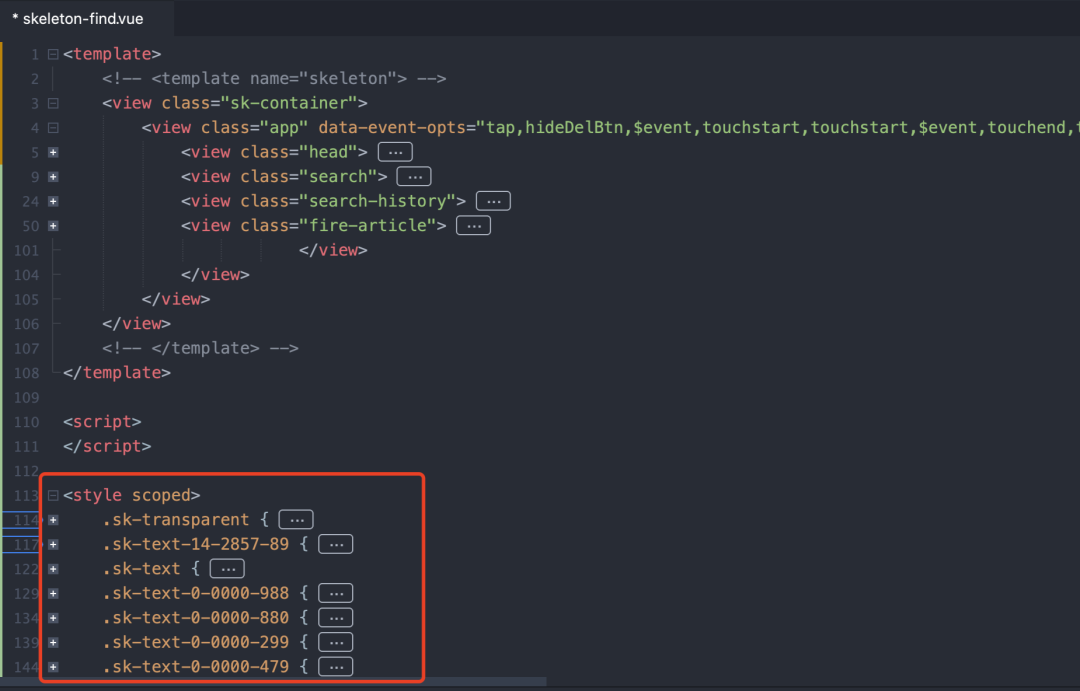1080x691 pixels.
Task: Open the folded ellipsis after fire-article
Action: coord(473,226)
